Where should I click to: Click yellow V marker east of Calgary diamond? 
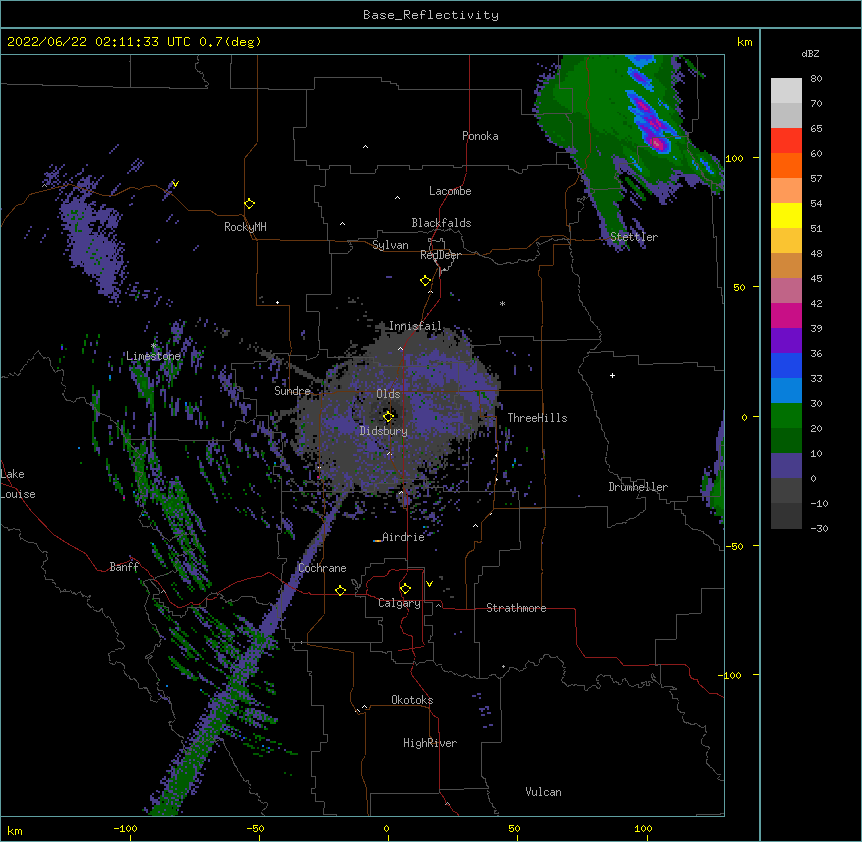tap(429, 584)
